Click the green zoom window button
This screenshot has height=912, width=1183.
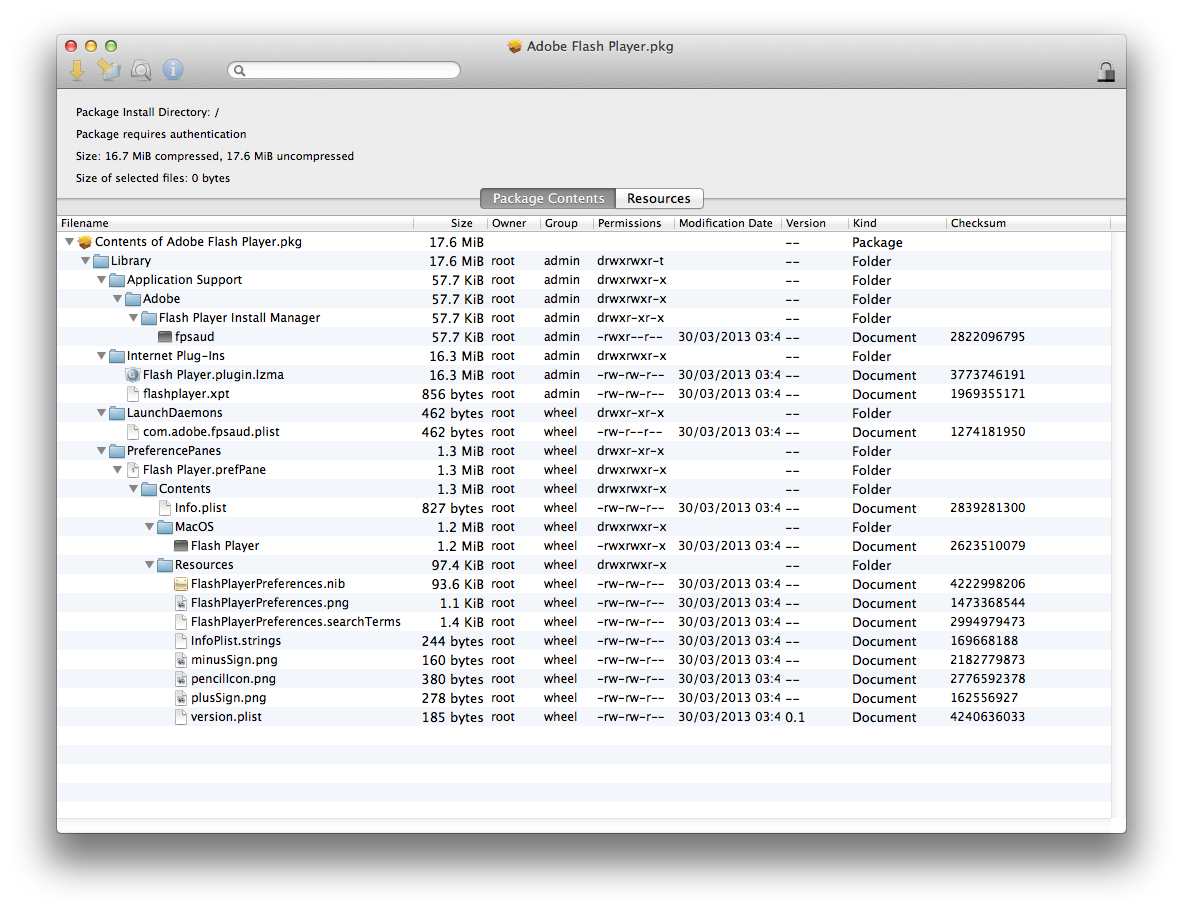[111, 46]
